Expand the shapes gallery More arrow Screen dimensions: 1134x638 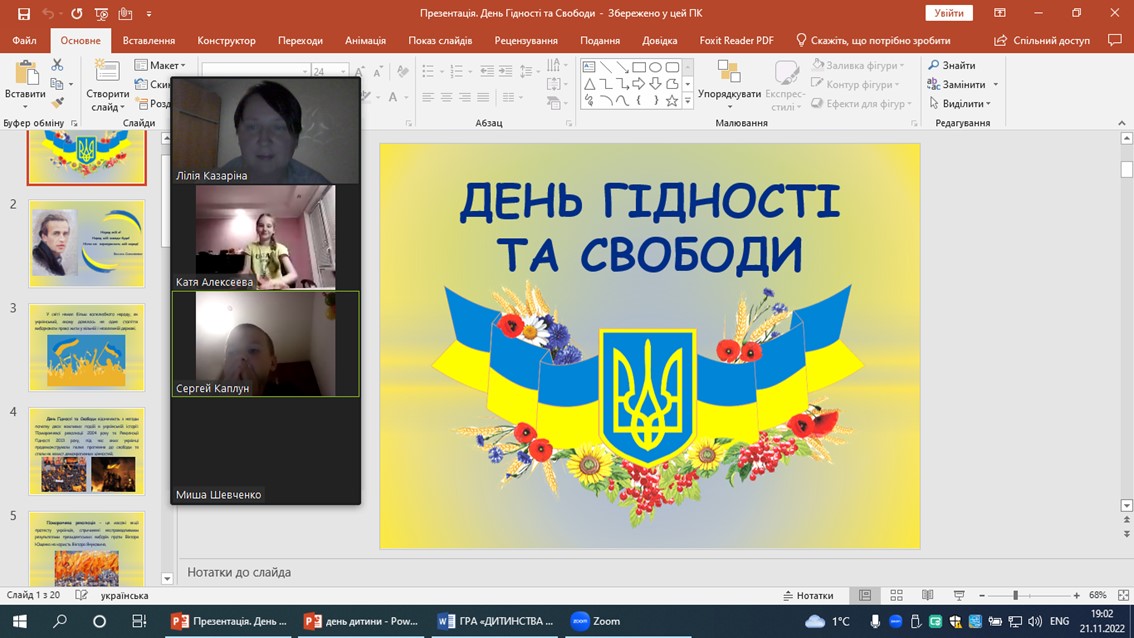coord(688,101)
